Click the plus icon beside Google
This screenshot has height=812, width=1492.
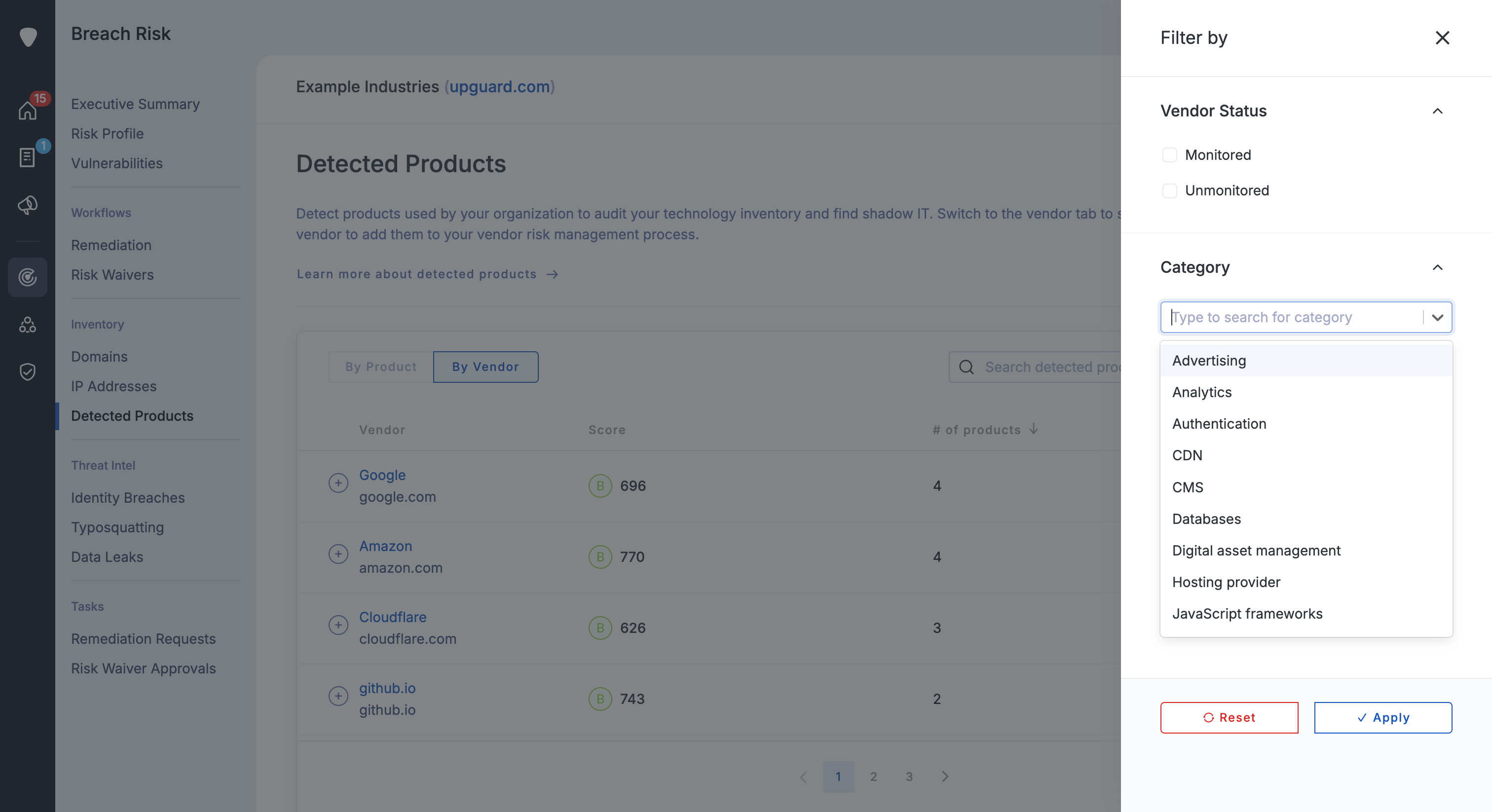click(338, 483)
